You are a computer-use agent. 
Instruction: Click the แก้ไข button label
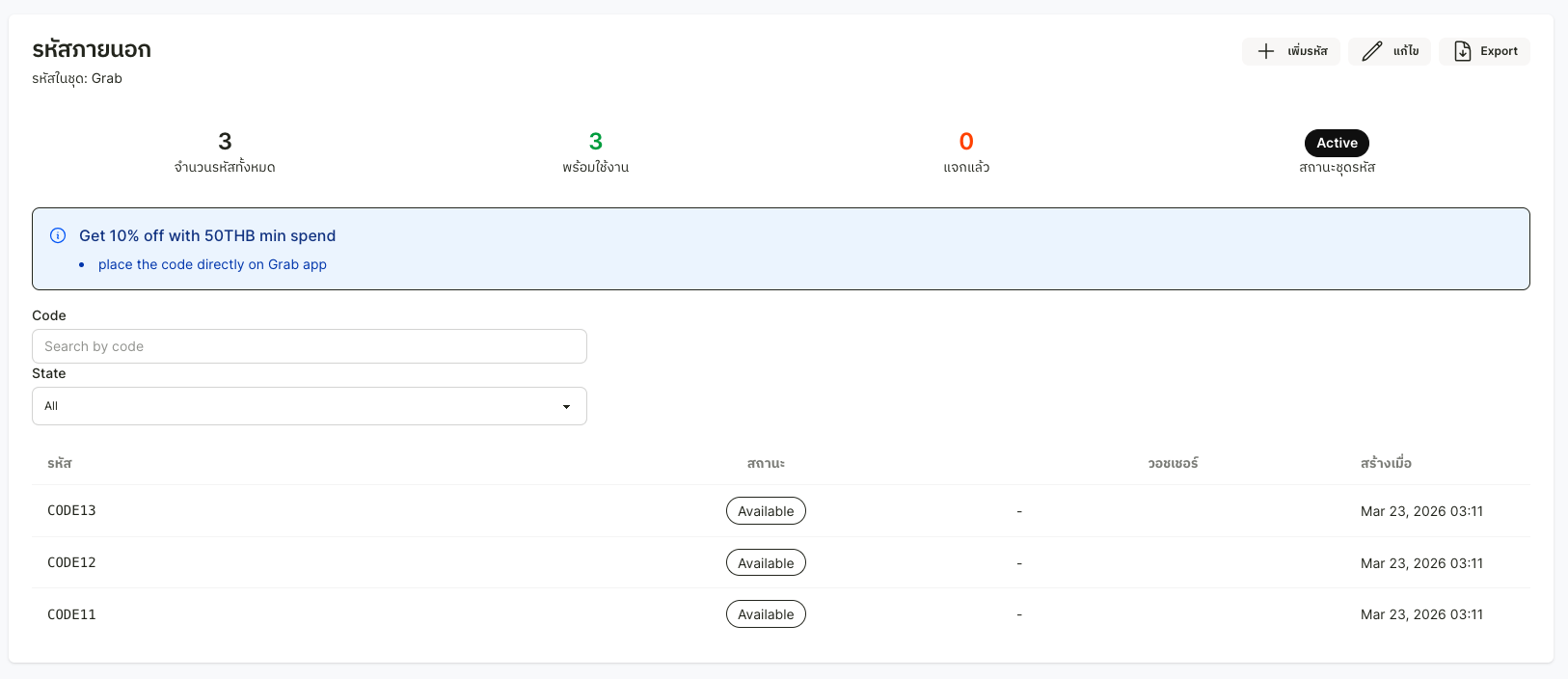click(x=1406, y=51)
